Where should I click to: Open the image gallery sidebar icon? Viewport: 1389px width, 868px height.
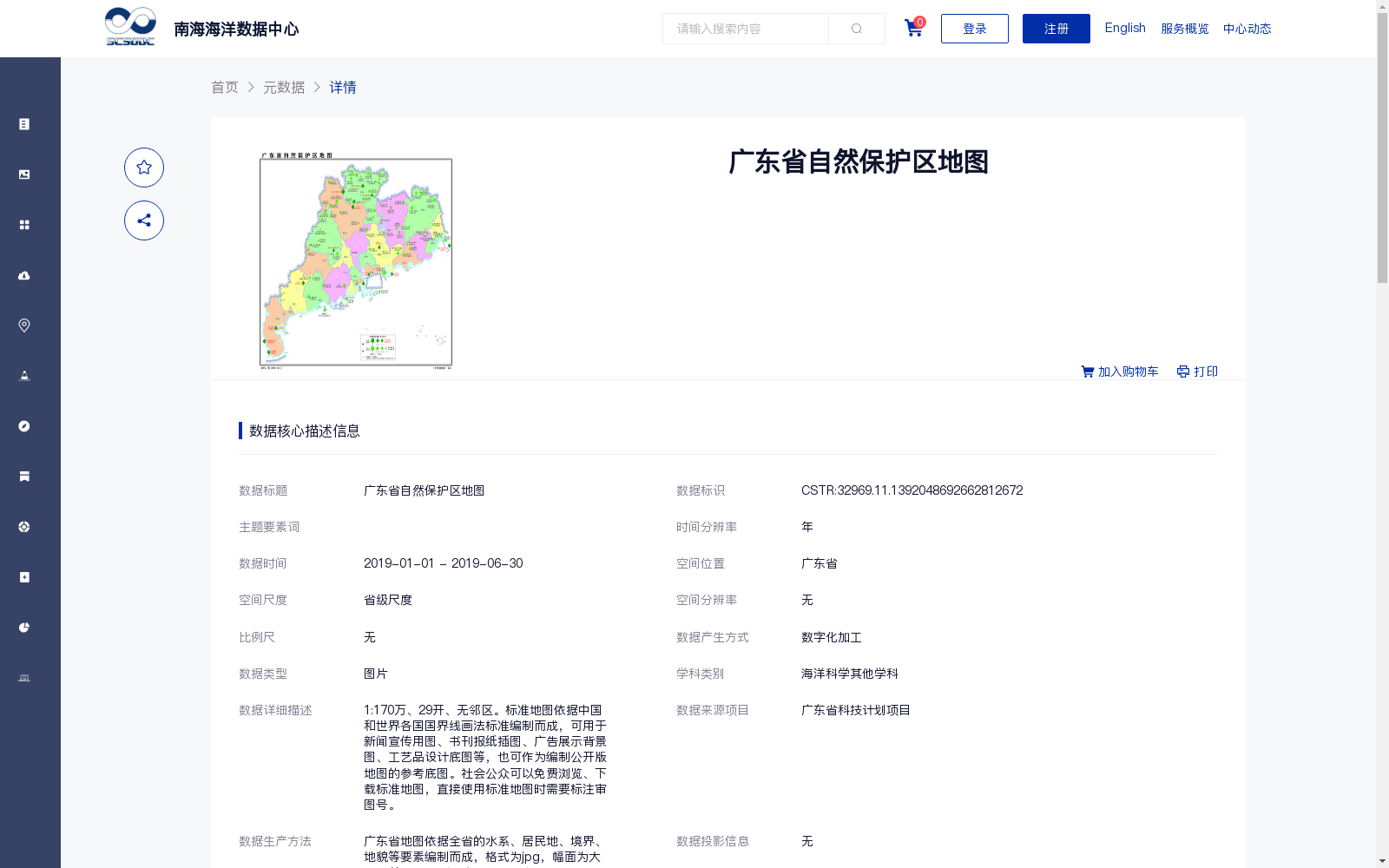[24, 174]
